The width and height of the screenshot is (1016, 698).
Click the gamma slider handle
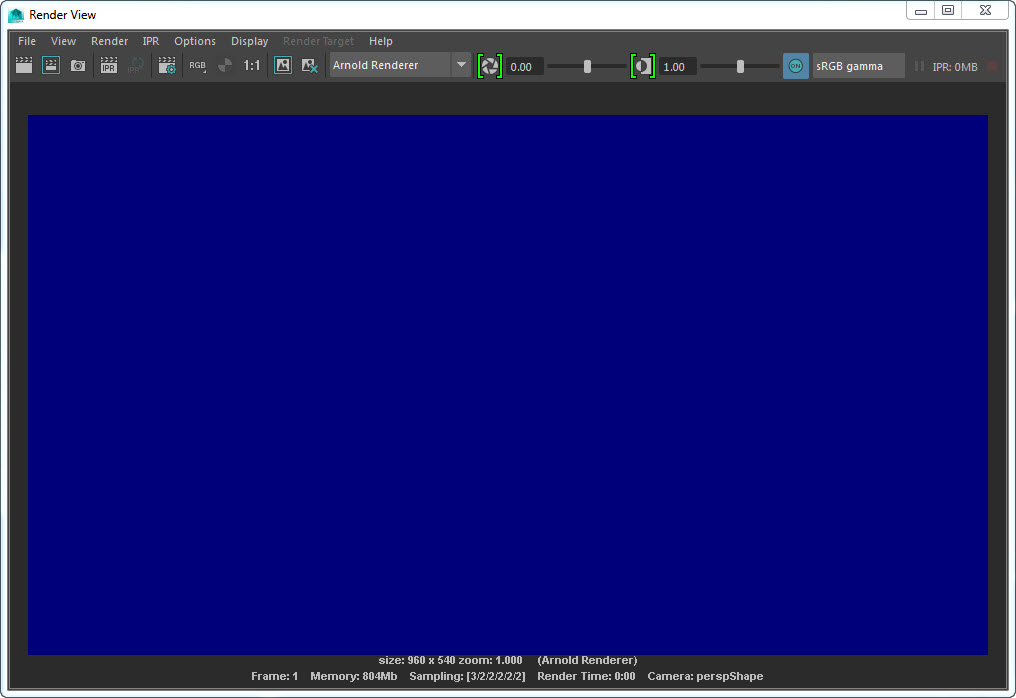click(740, 66)
